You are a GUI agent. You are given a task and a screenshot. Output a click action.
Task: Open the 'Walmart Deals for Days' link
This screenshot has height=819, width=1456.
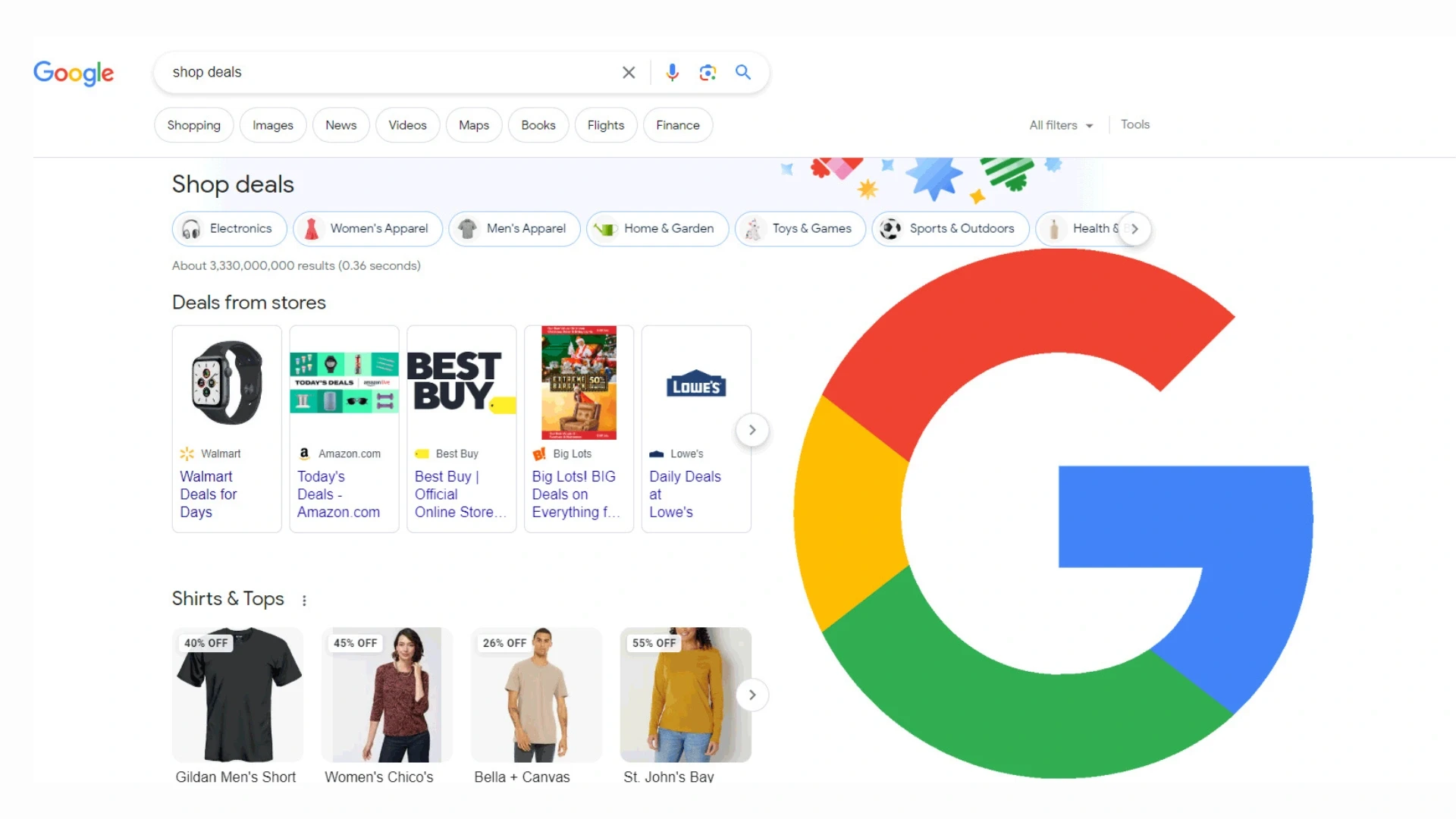tap(209, 494)
